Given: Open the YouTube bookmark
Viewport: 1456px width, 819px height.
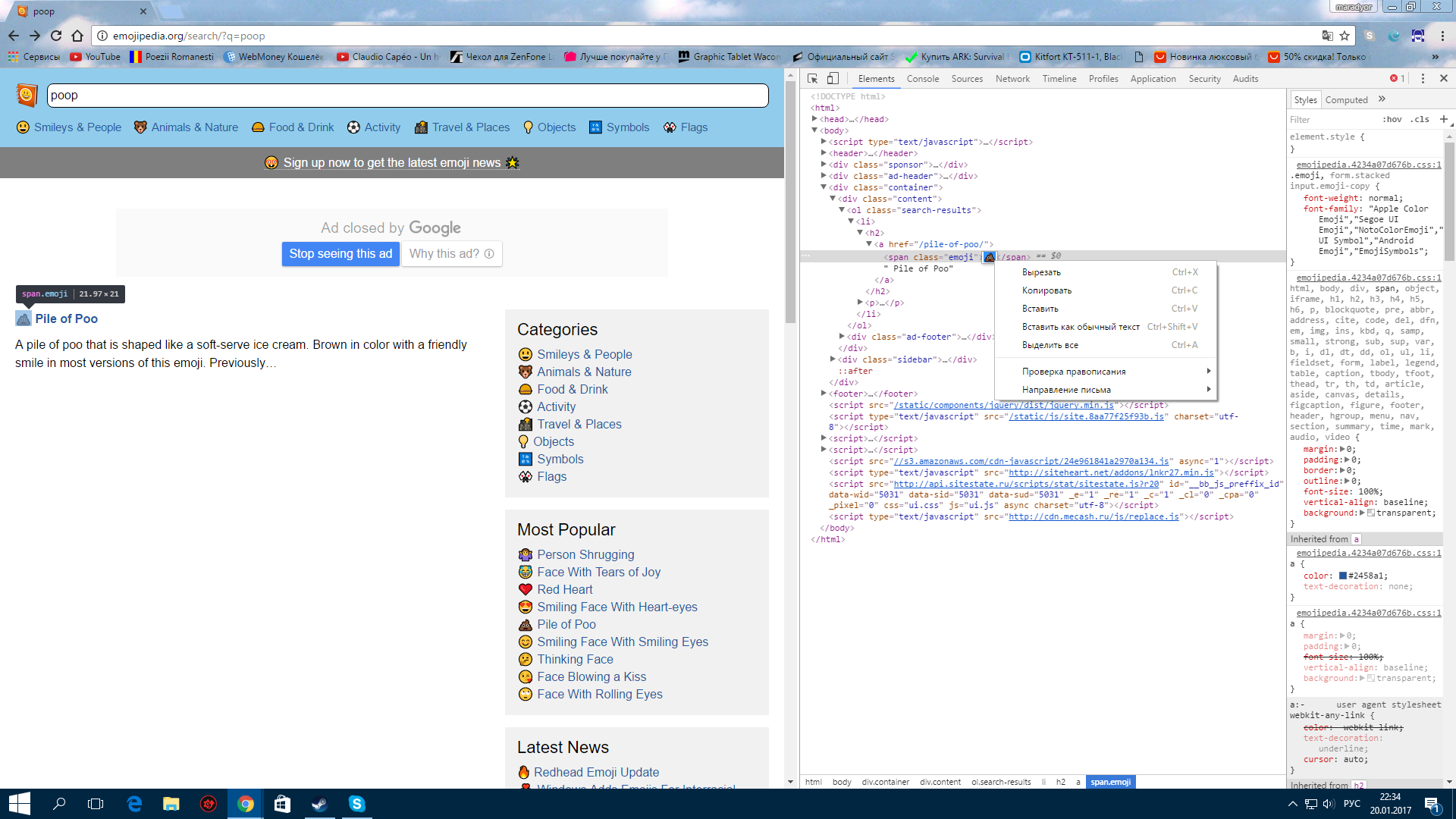Looking at the screenshot, I should [x=96, y=57].
